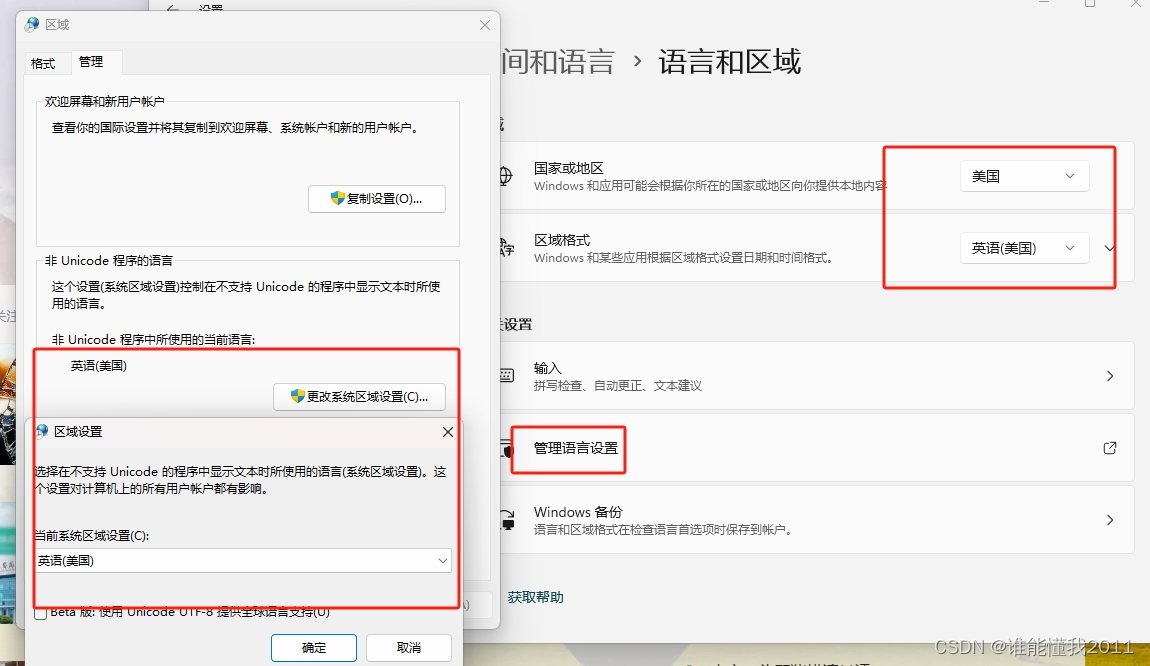Viewport: 1150px width, 666px height.
Task: Click the globe icon beside 国家或地区
Action: (x=506, y=176)
